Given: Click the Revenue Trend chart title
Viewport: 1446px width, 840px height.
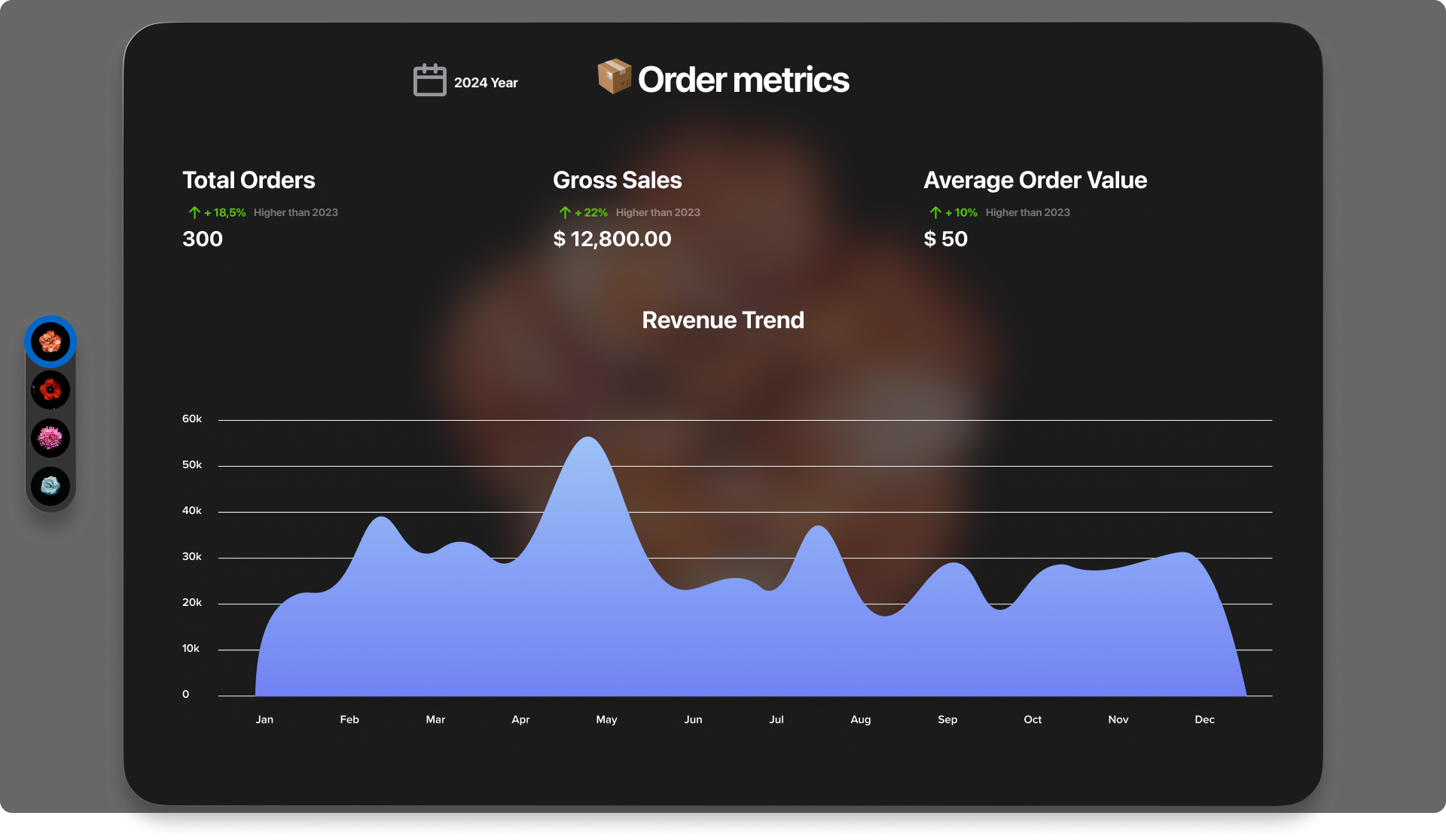Looking at the screenshot, I should [x=722, y=321].
